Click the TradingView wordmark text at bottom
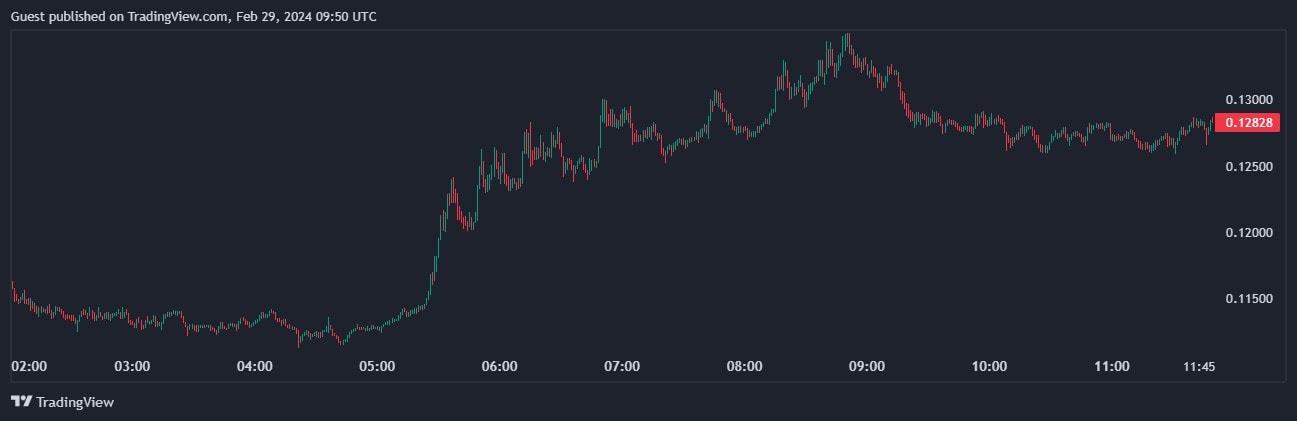Viewport: 1297px width, 421px height. [75, 402]
